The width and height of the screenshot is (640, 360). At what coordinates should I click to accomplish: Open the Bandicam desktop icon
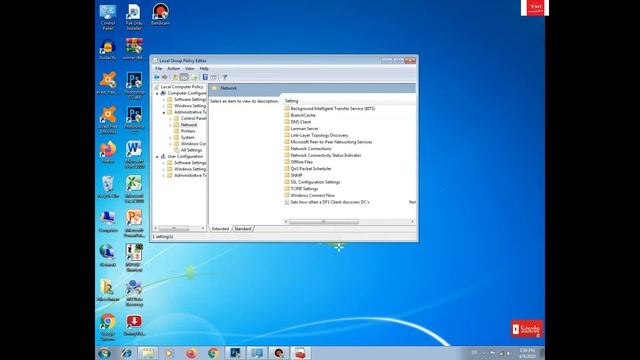pyautogui.click(x=160, y=15)
